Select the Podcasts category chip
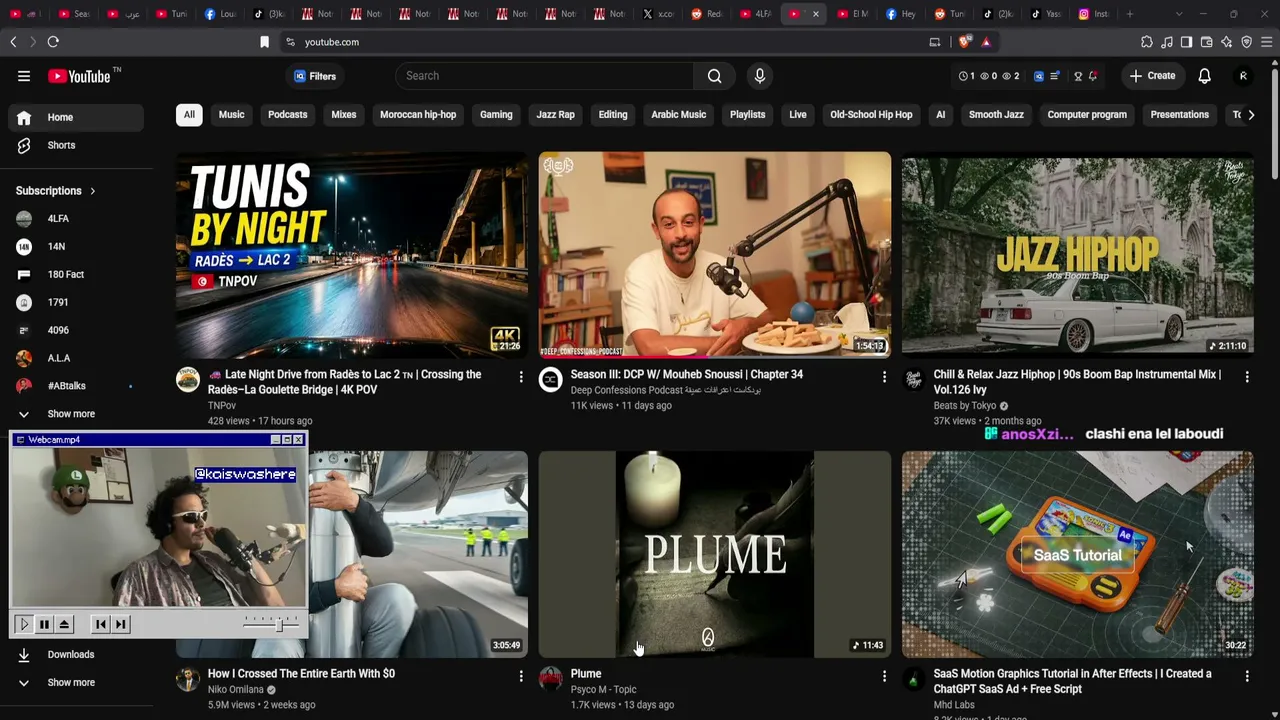 [287, 115]
